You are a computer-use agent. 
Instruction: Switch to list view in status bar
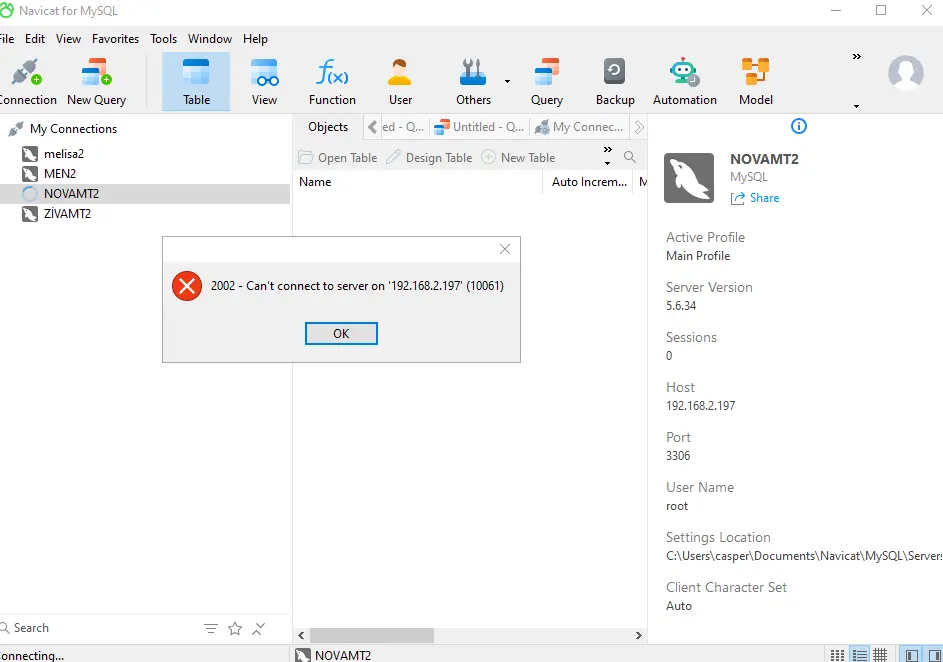[860, 655]
